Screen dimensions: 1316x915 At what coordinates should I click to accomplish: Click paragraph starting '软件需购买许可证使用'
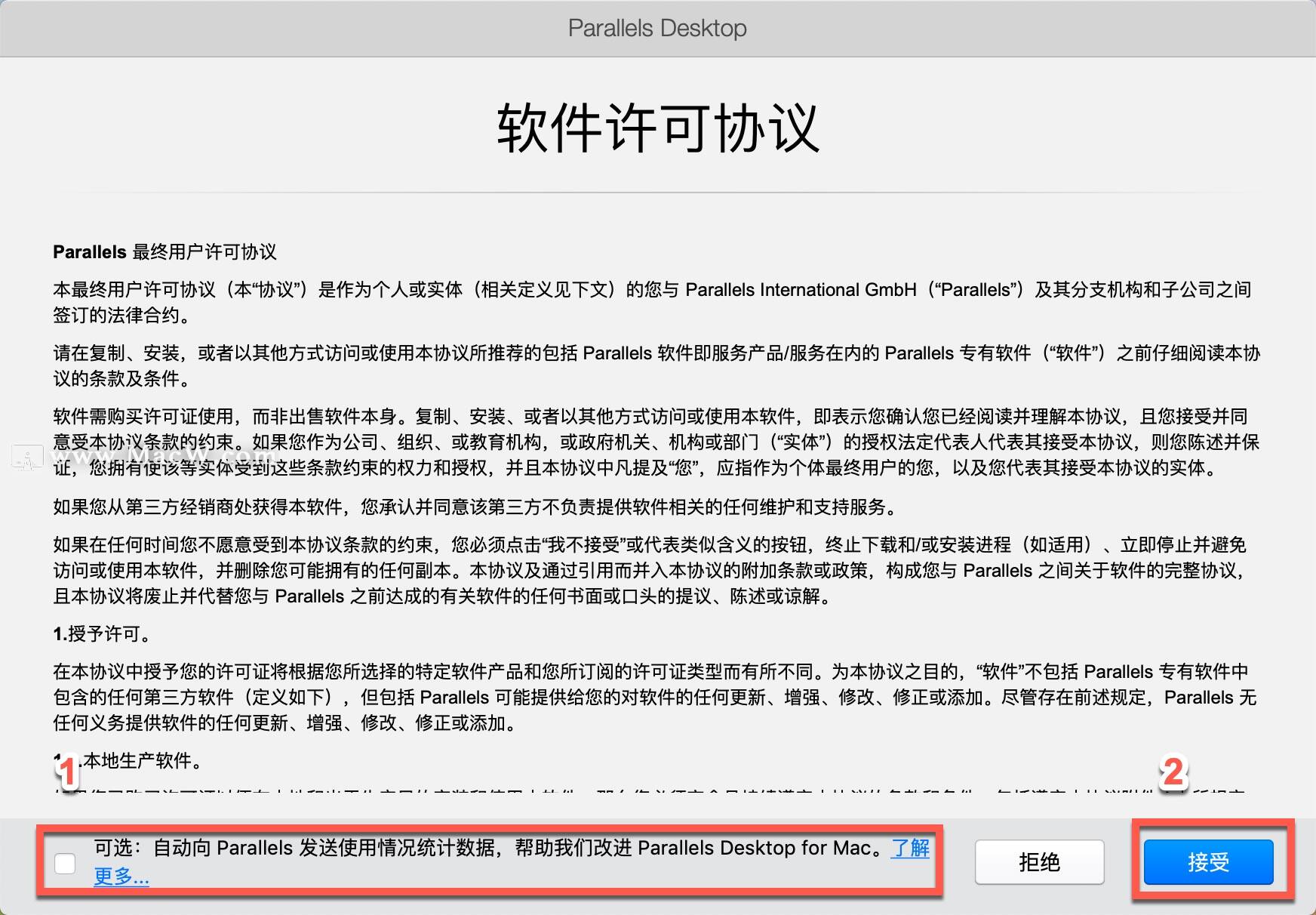click(656, 442)
